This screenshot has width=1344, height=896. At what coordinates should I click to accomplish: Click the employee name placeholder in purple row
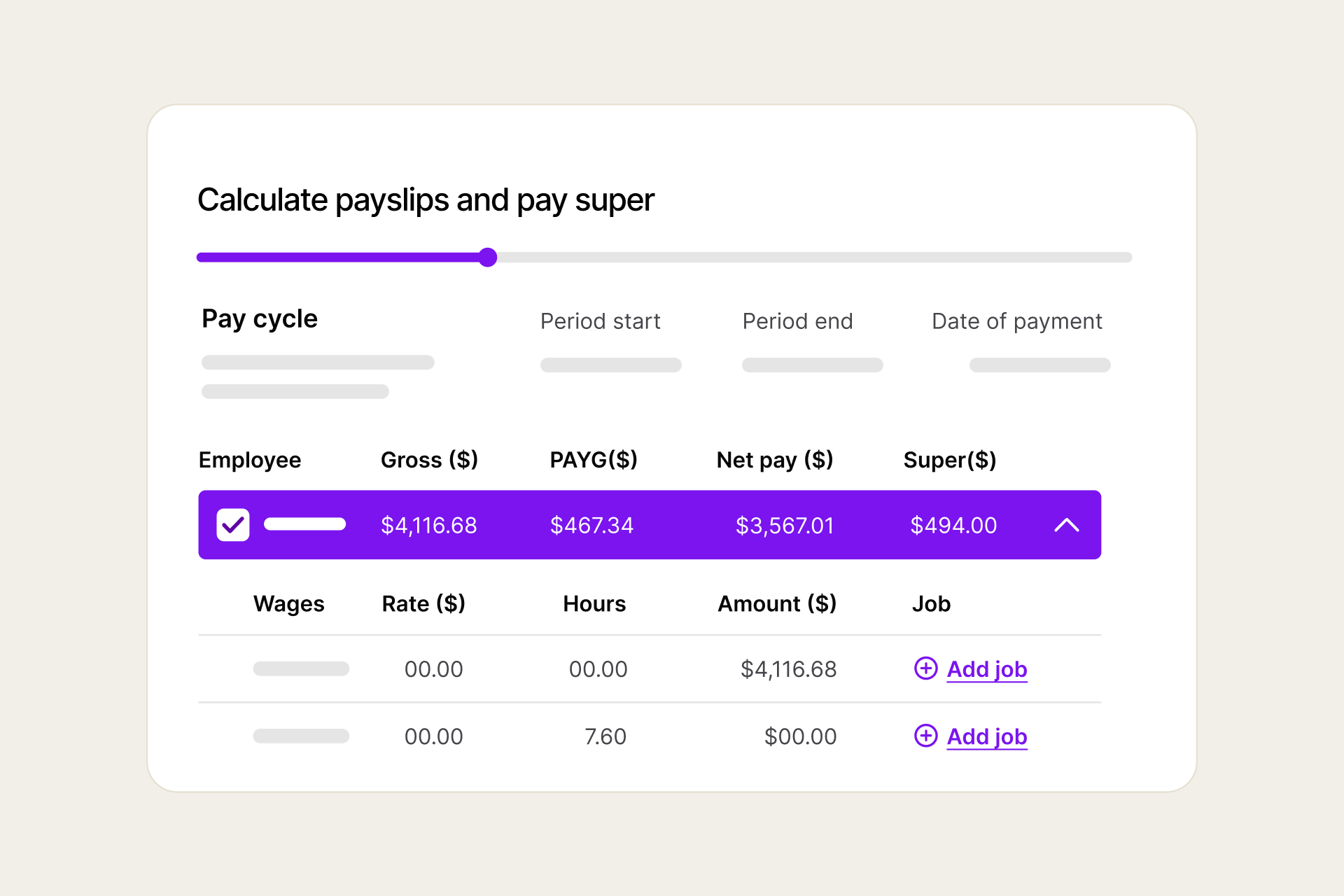click(305, 524)
